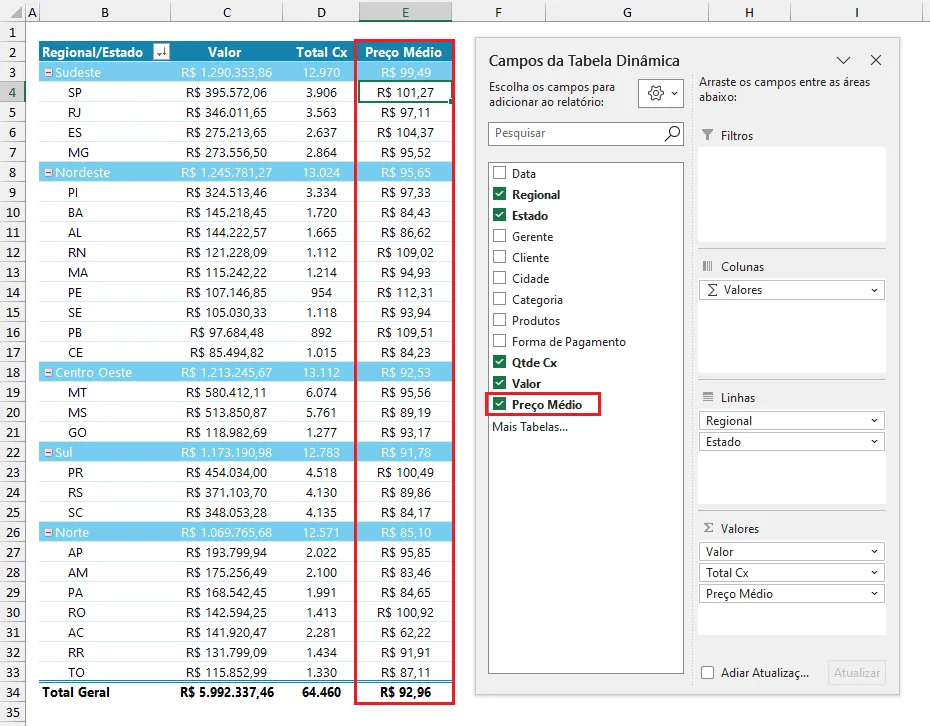Collapse the Centro Oeste group

pos(49,372)
